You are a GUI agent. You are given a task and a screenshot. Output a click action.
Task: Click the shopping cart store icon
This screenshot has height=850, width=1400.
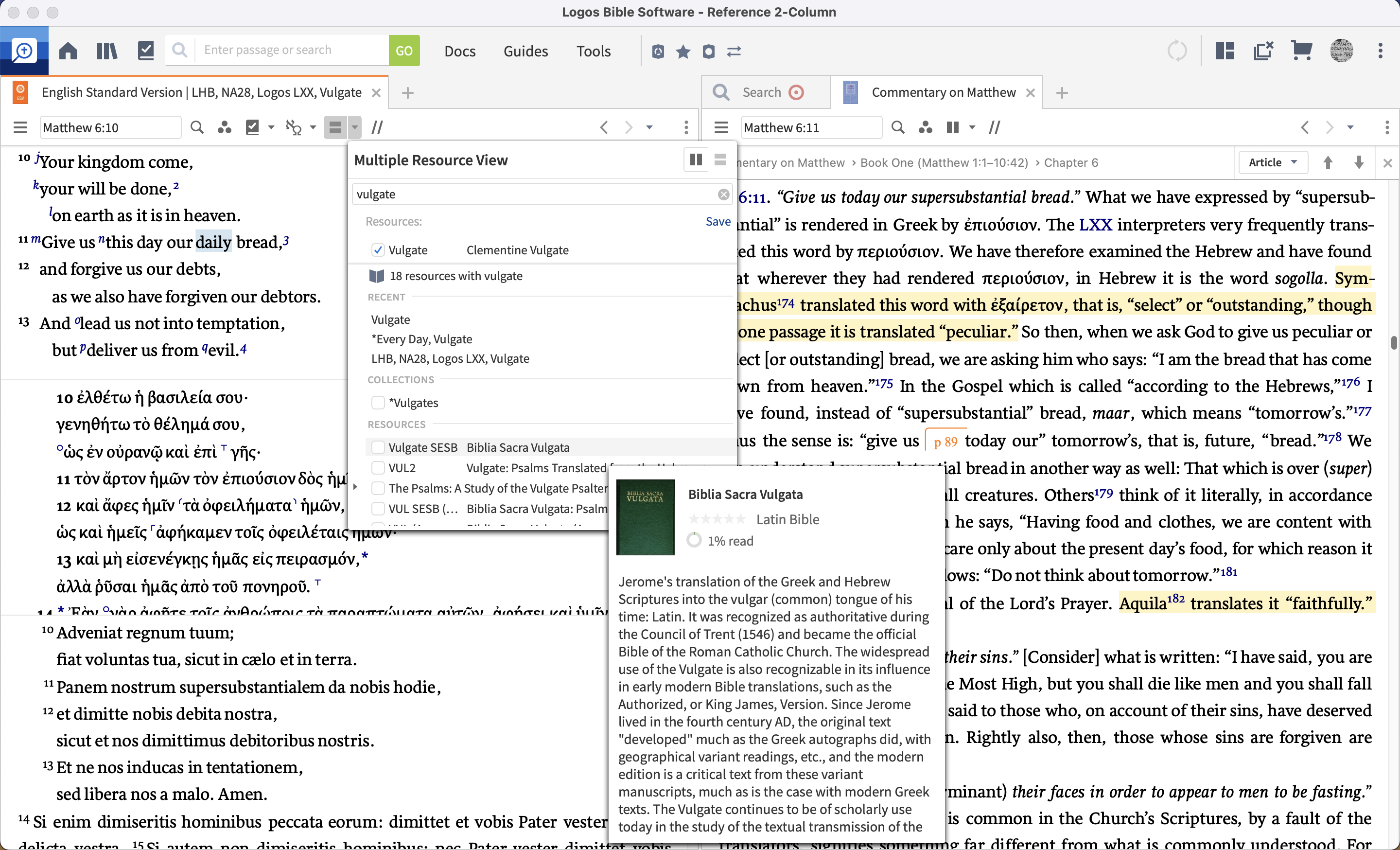tap(1302, 51)
